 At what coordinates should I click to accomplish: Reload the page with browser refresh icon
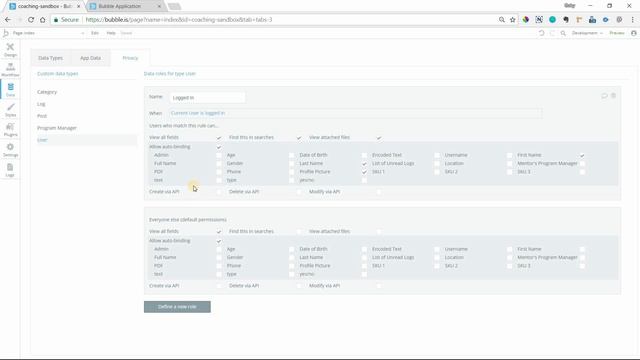[31, 20]
